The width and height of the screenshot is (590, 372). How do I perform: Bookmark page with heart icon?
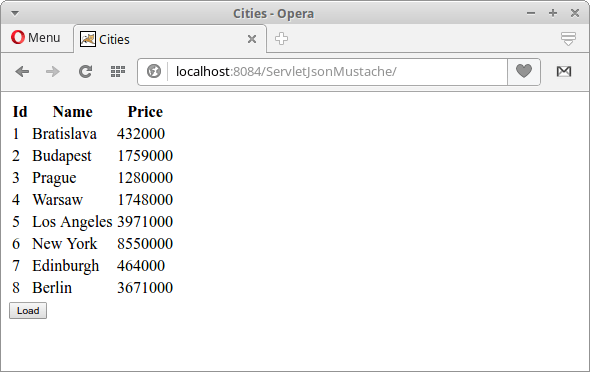(x=524, y=71)
